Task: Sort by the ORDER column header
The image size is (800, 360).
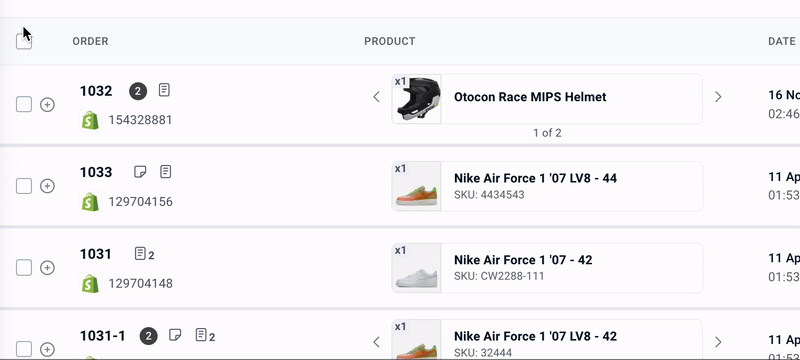Action: (x=90, y=41)
